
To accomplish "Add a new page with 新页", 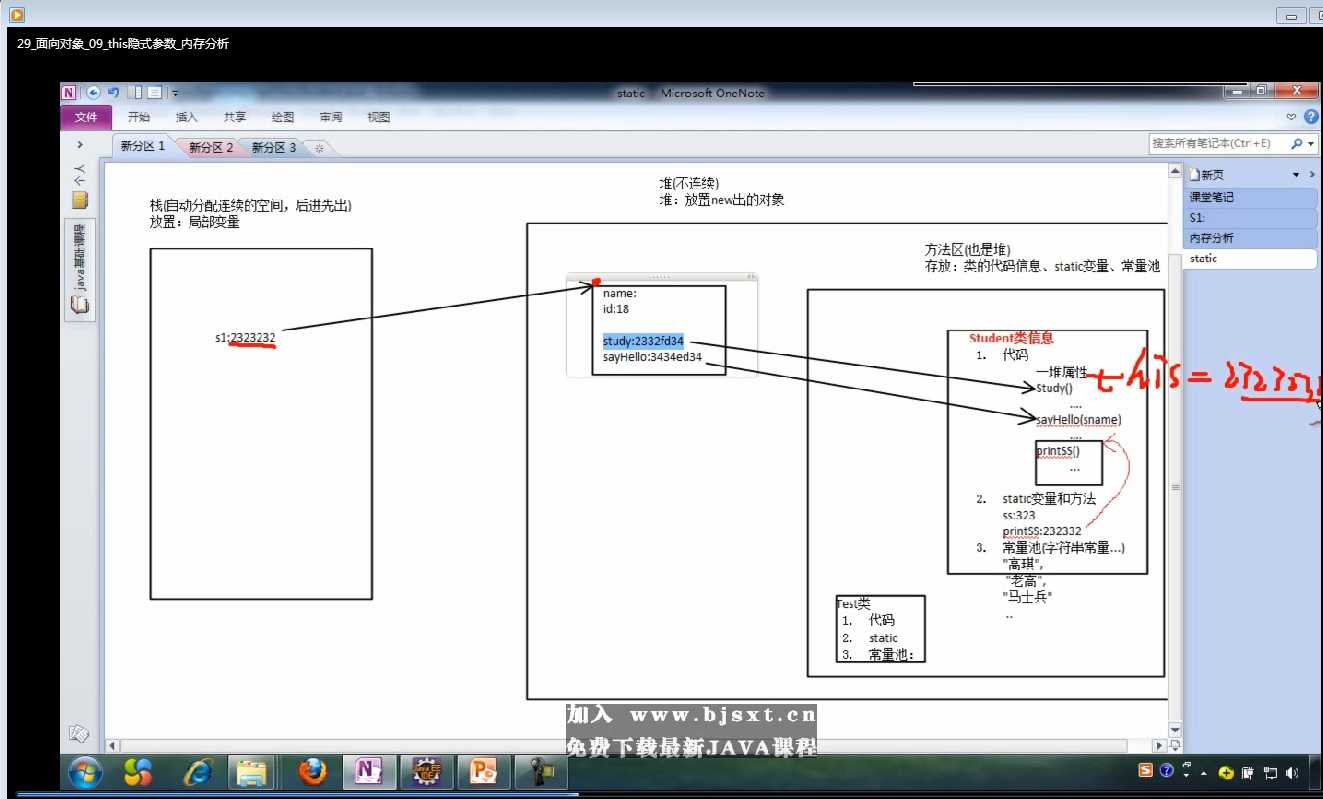I will tap(1207, 174).
